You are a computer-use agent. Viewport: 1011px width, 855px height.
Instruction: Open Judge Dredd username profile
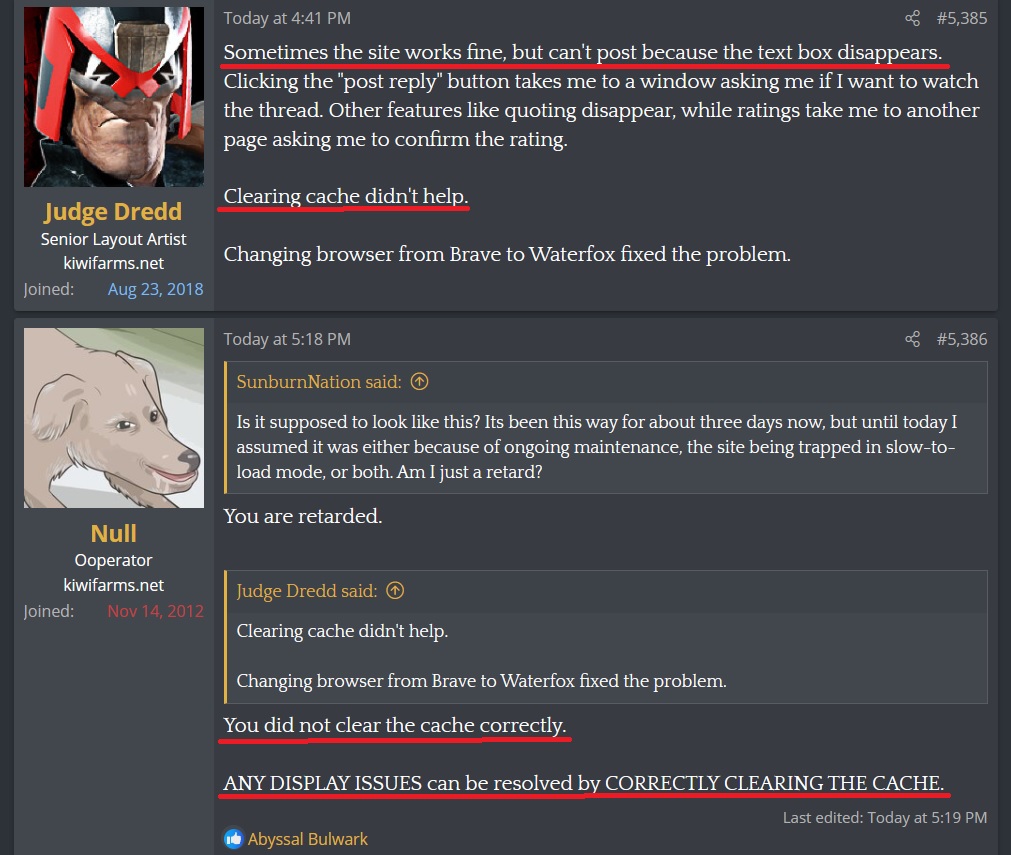pyautogui.click(x=113, y=211)
